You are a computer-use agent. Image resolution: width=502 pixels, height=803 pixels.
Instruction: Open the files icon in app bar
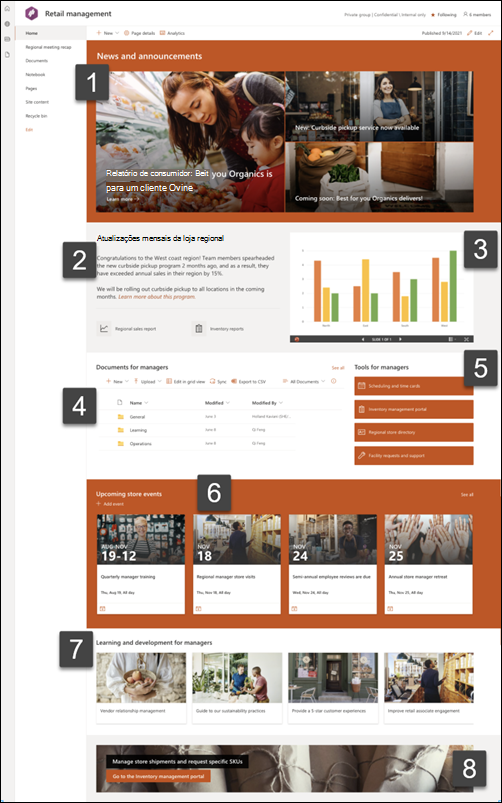7,54
